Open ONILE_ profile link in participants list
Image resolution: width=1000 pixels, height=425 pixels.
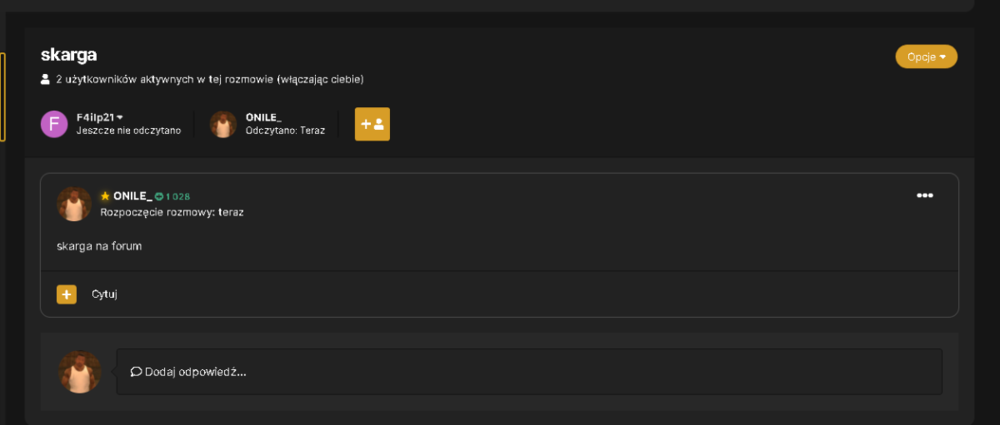click(x=263, y=117)
